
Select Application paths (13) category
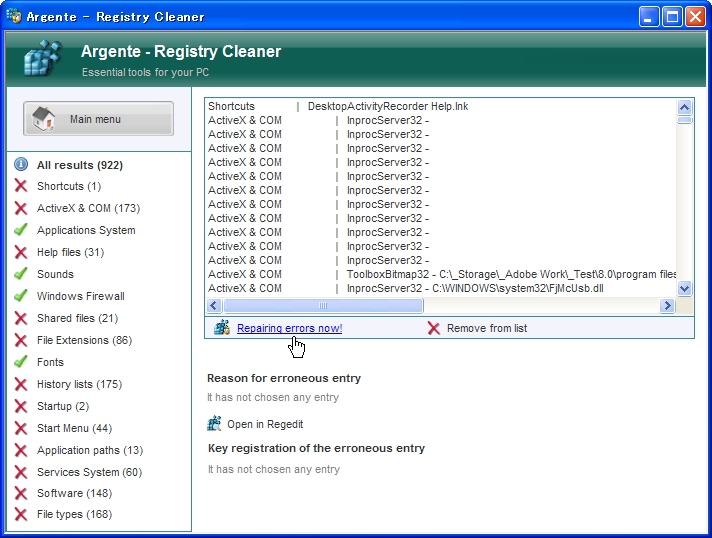click(90, 450)
